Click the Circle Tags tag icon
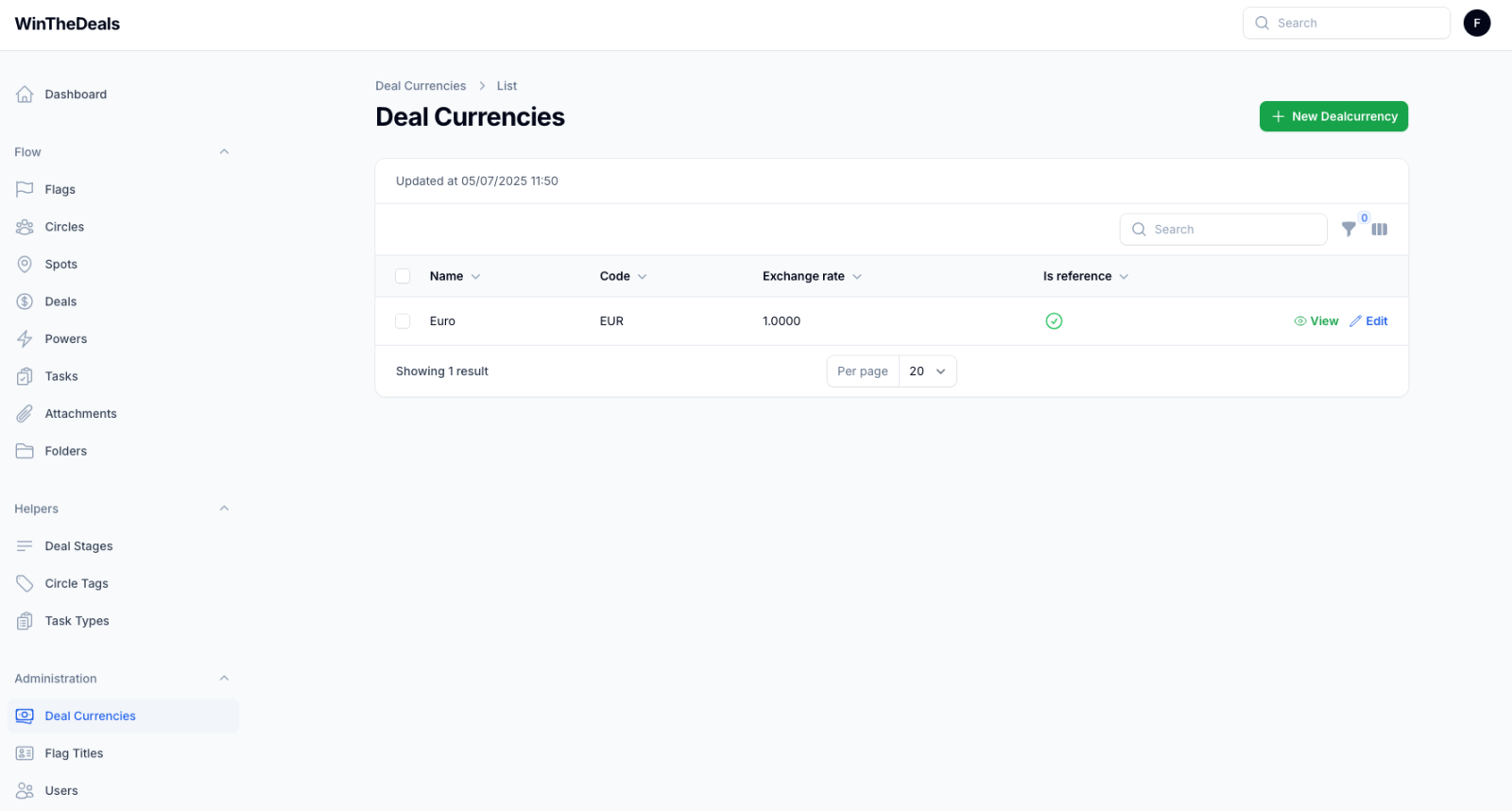The height and width of the screenshot is (811, 1512). point(25,584)
